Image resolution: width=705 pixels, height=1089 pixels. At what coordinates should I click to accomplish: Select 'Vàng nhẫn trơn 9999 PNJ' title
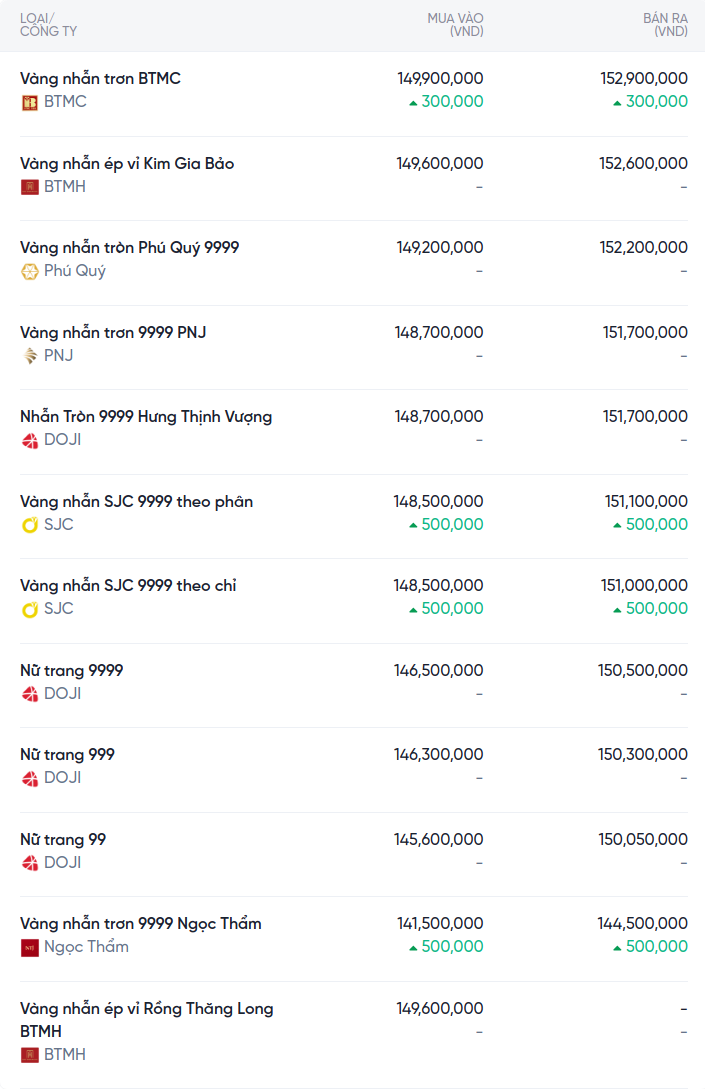click(x=113, y=332)
